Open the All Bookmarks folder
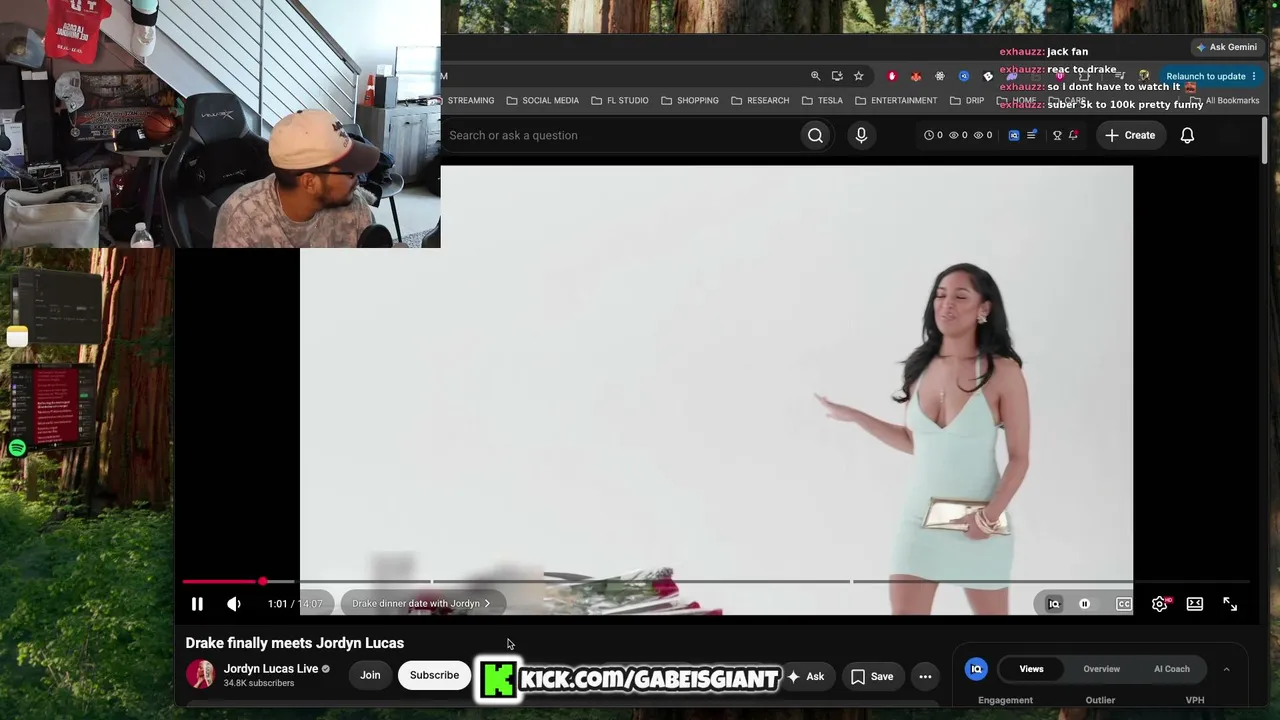 pos(1224,100)
